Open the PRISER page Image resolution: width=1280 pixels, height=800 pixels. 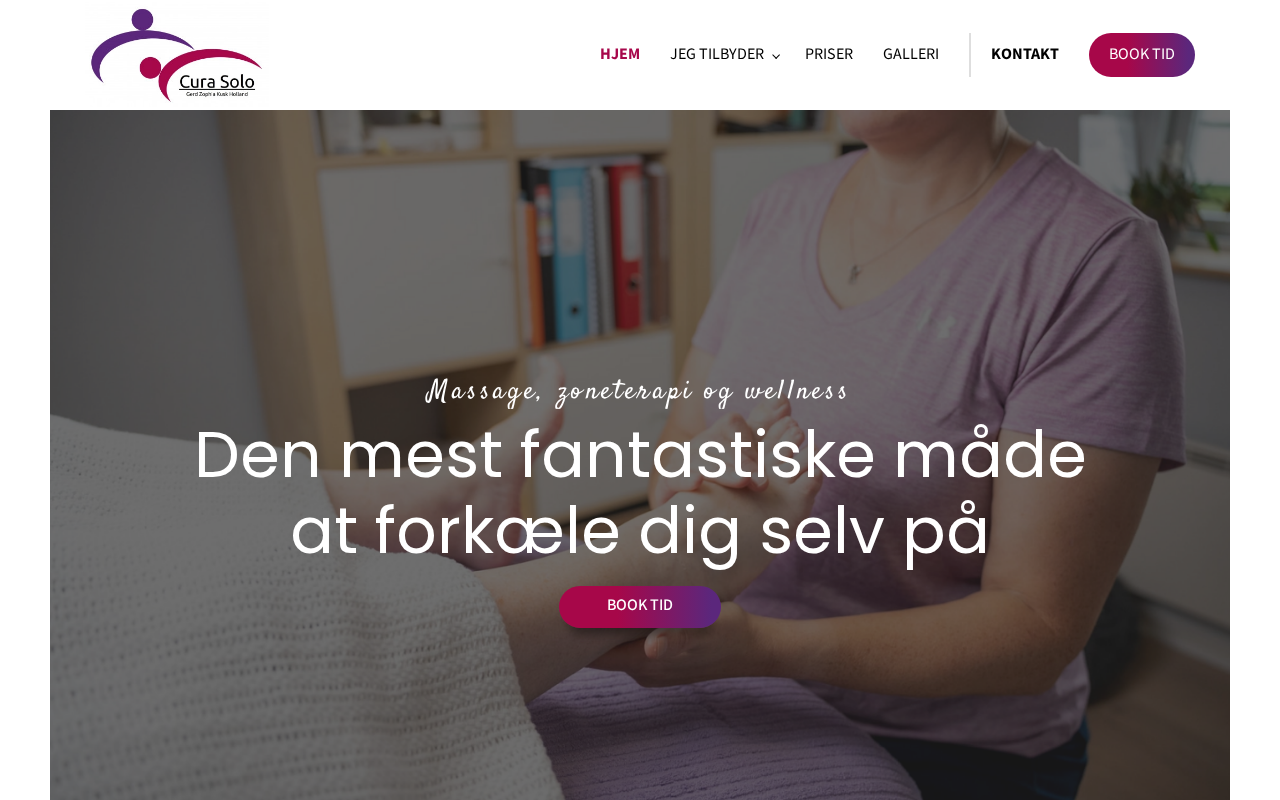tap(829, 54)
